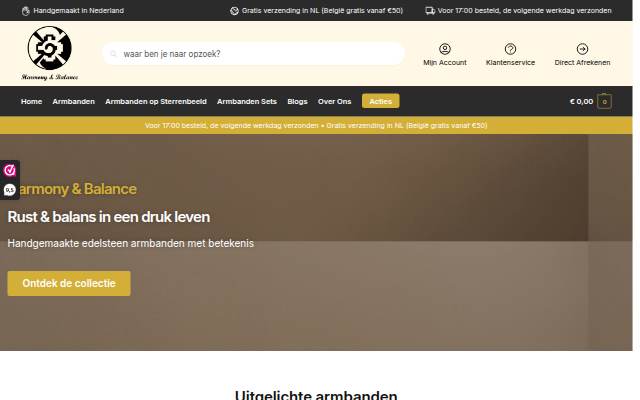640x400 pixels.
Task: Click Direct Afrekenen arrow icon
Action: tap(582, 49)
